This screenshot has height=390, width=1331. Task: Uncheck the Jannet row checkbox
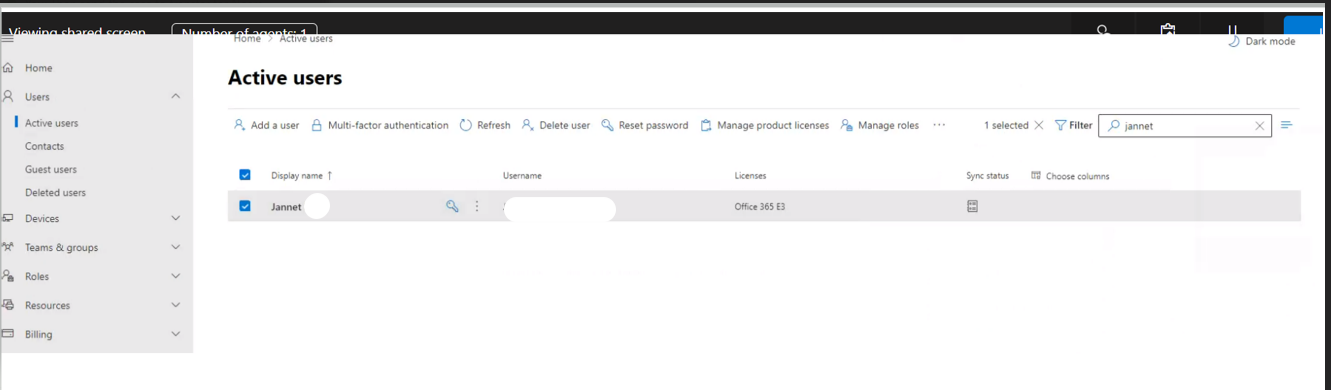pos(245,206)
